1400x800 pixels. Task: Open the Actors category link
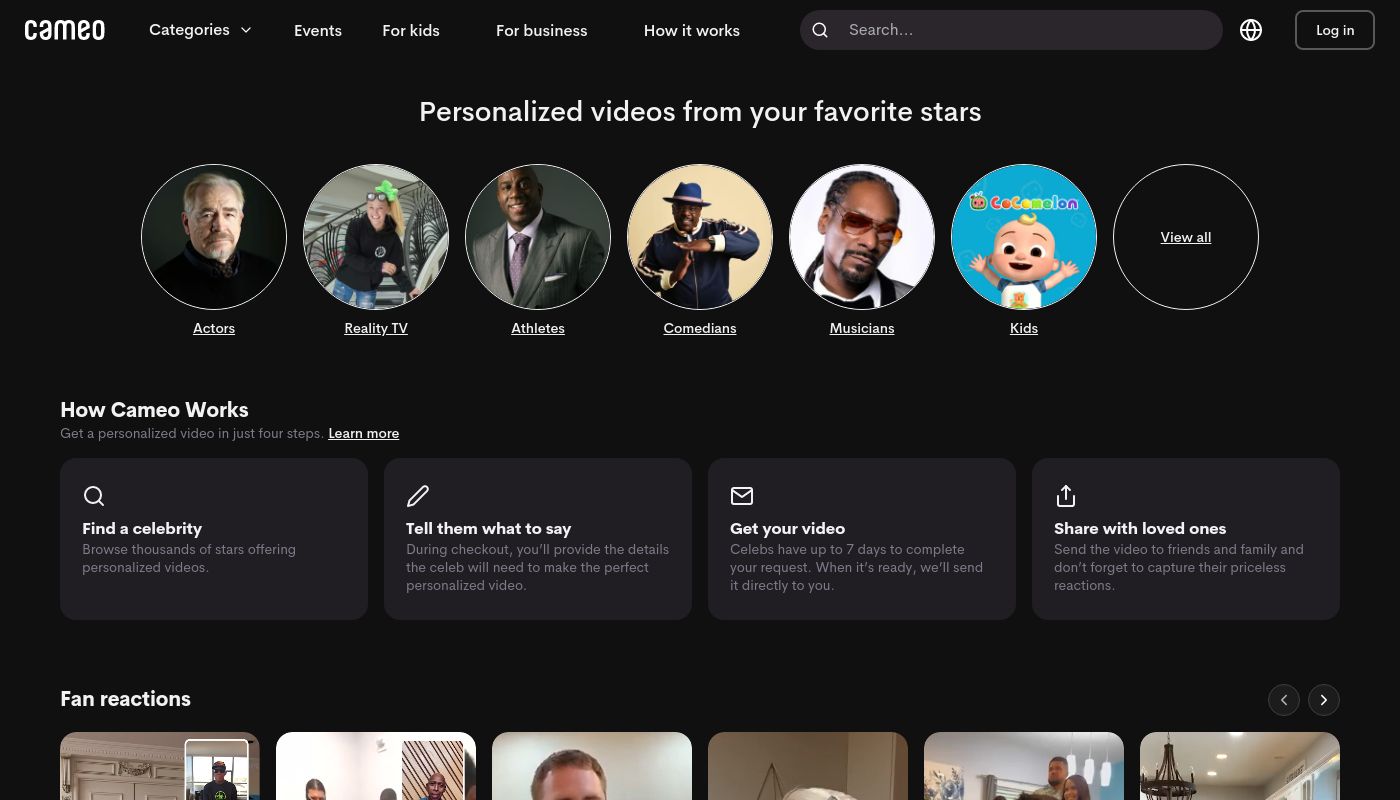214,328
